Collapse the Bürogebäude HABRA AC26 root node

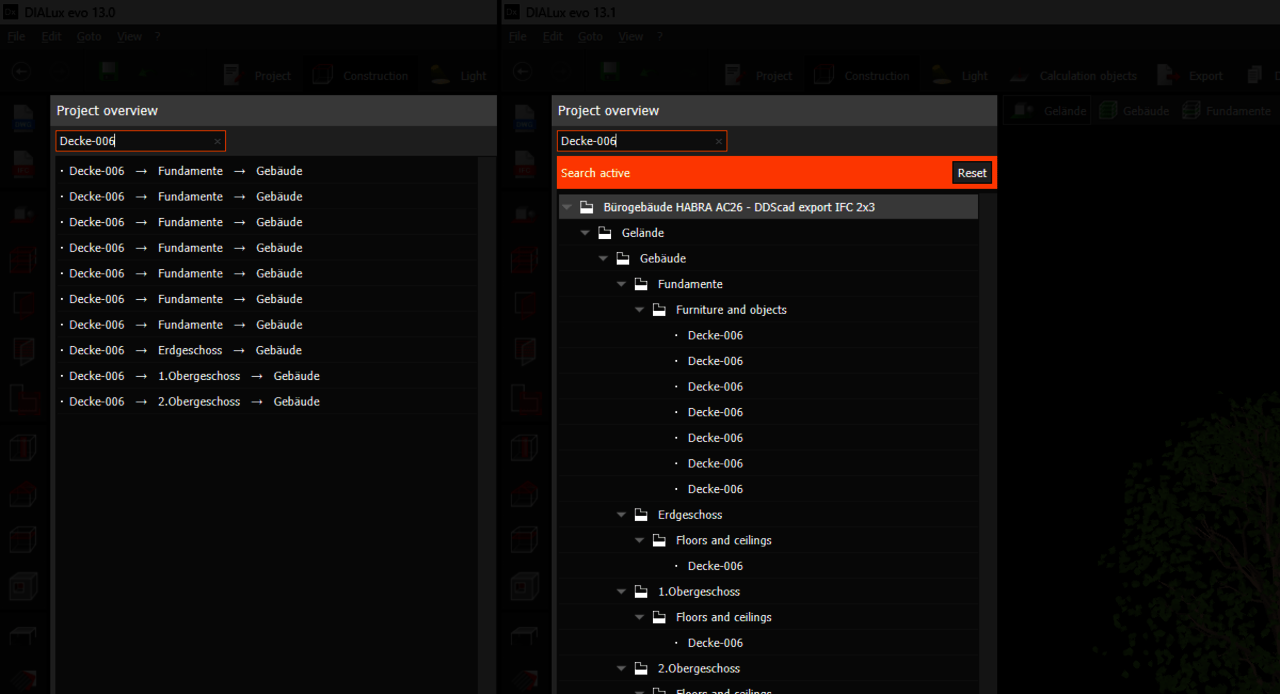point(568,208)
